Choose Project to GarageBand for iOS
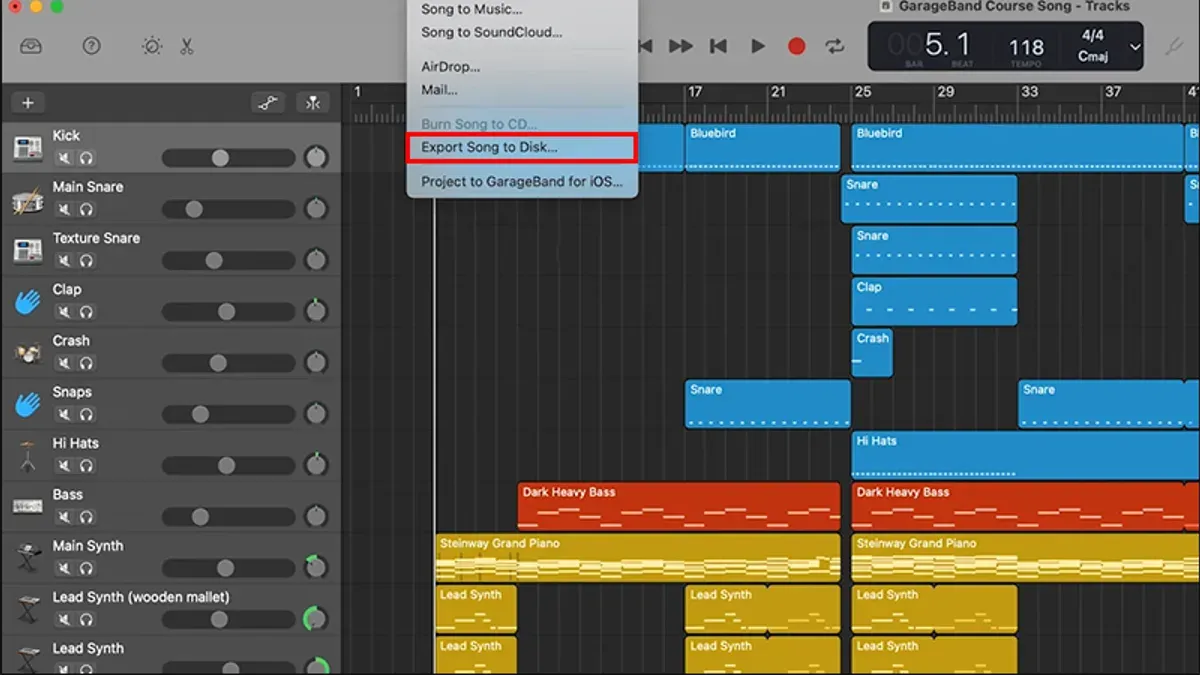The width and height of the screenshot is (1200, 675). coord(522,182)
